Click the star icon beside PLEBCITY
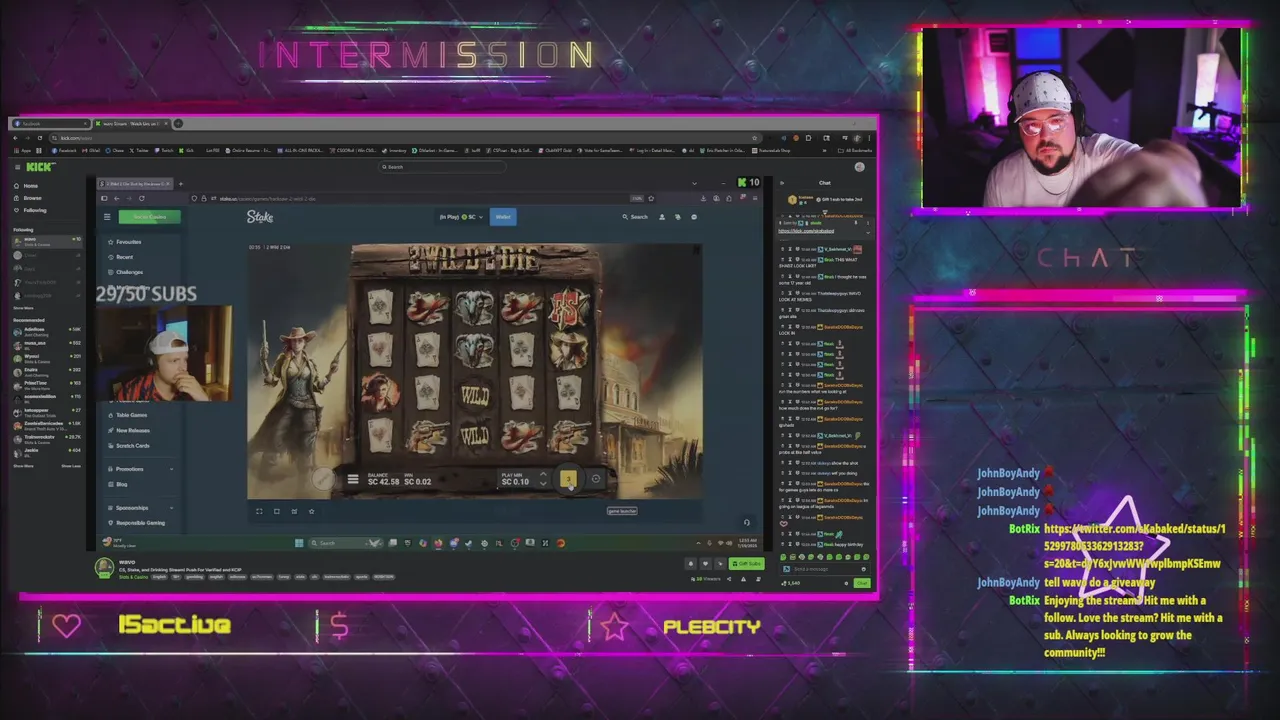This screenshot has height=720, width=1280. (614, 626)
